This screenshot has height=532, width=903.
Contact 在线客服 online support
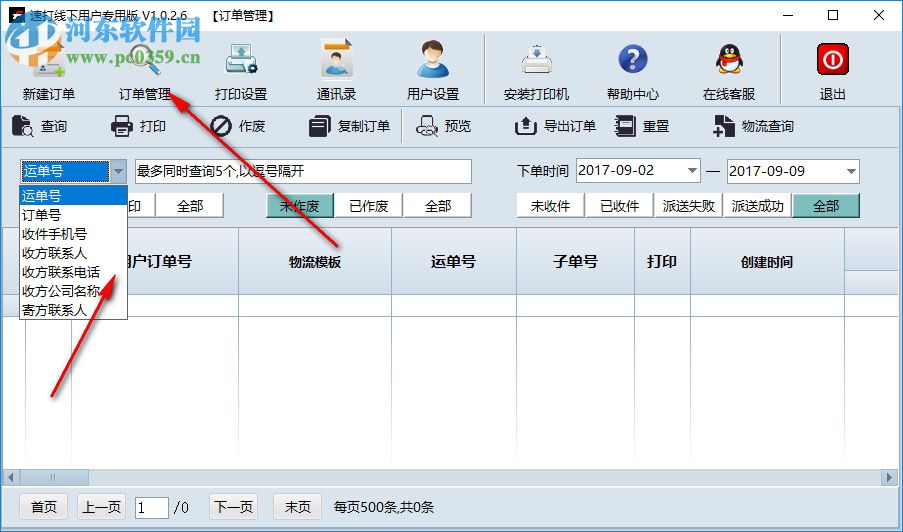(729, 72)
